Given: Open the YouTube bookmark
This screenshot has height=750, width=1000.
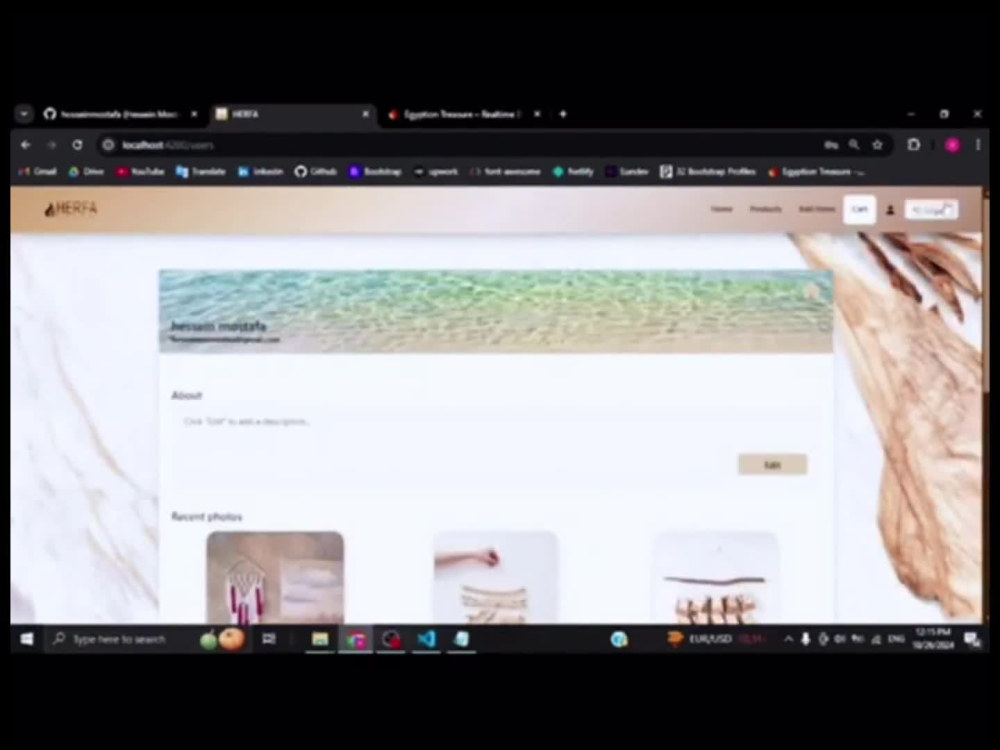Looking at the screenshot, I should pyautogui.click(x=140, y=172).
